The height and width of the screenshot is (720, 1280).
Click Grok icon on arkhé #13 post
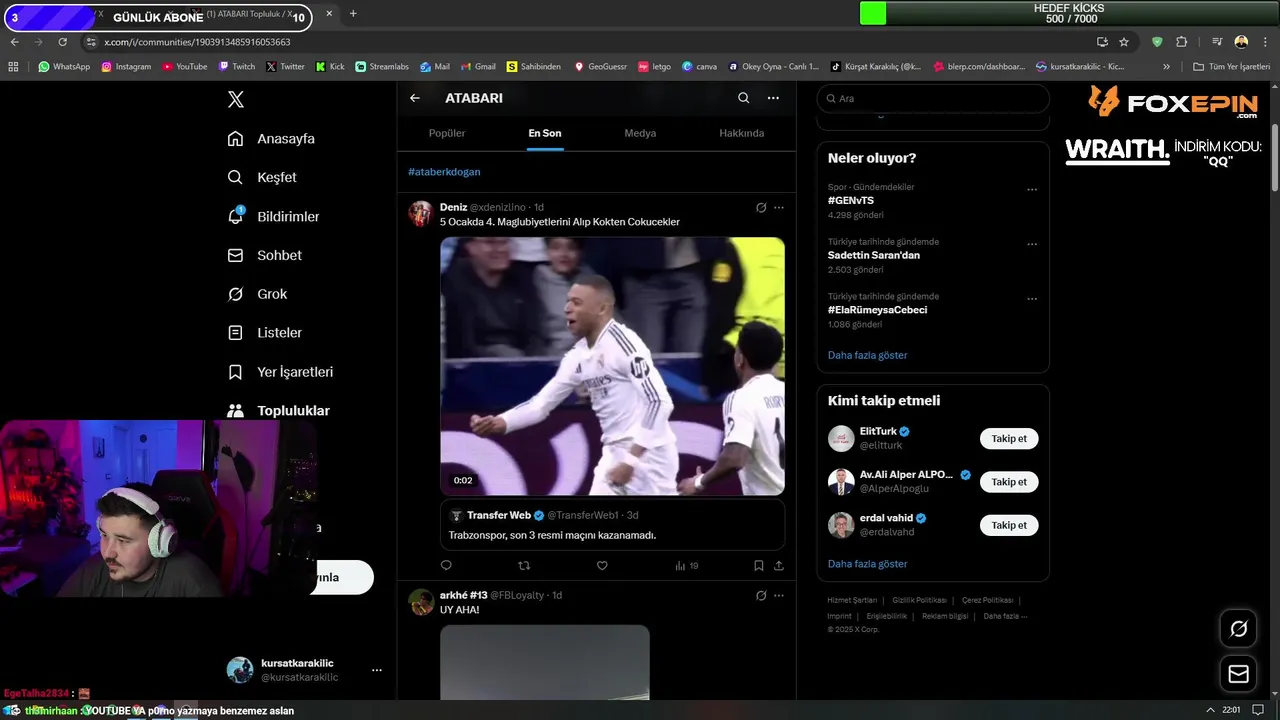point(761,595)
